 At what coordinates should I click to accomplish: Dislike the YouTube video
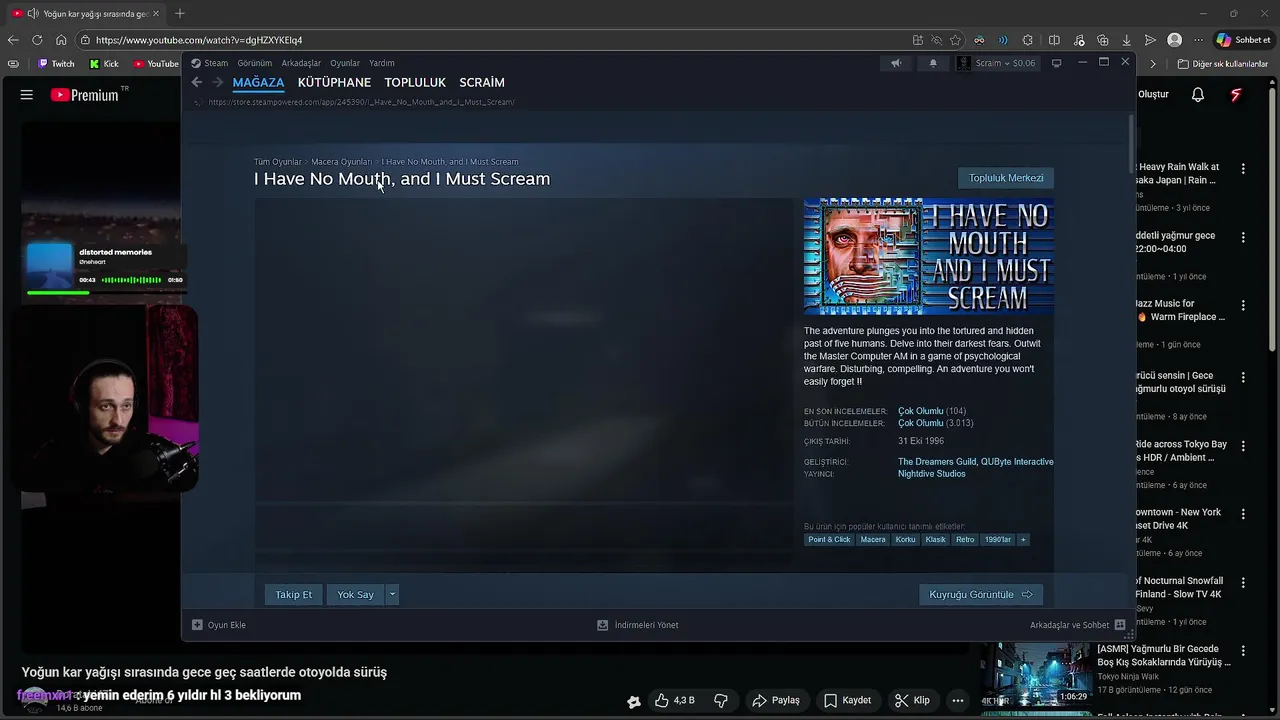[x=721, y=700]
